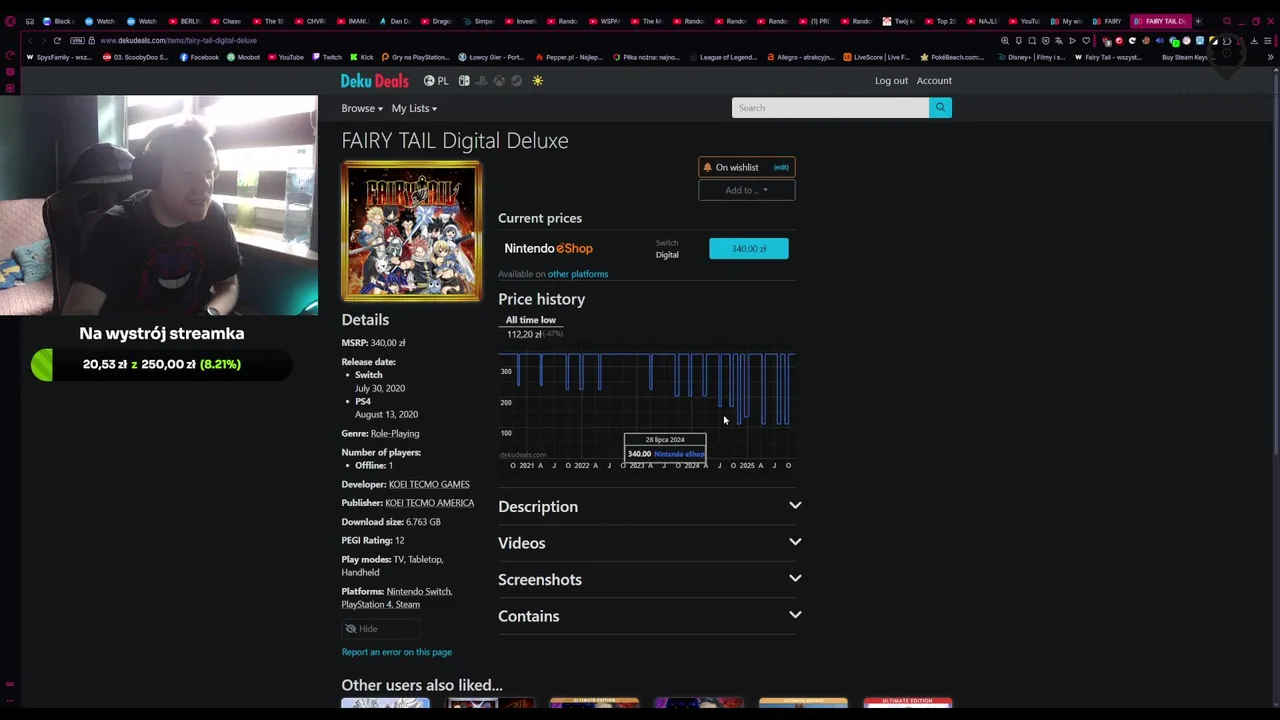The height and width of the screenshot is (720, 1280).
Task: Open the Allegro bookmark
Action: 800,57
